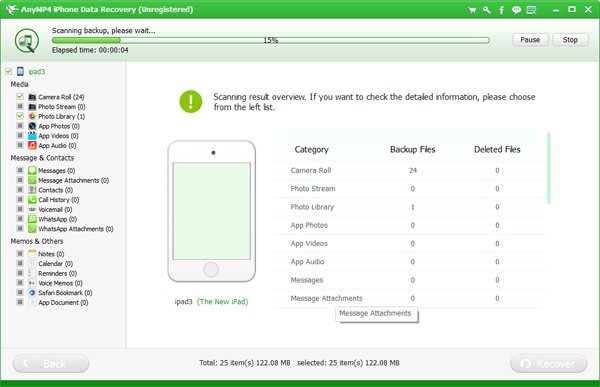
Task: Toggle the Contacts checkbox
Action: 20,189
